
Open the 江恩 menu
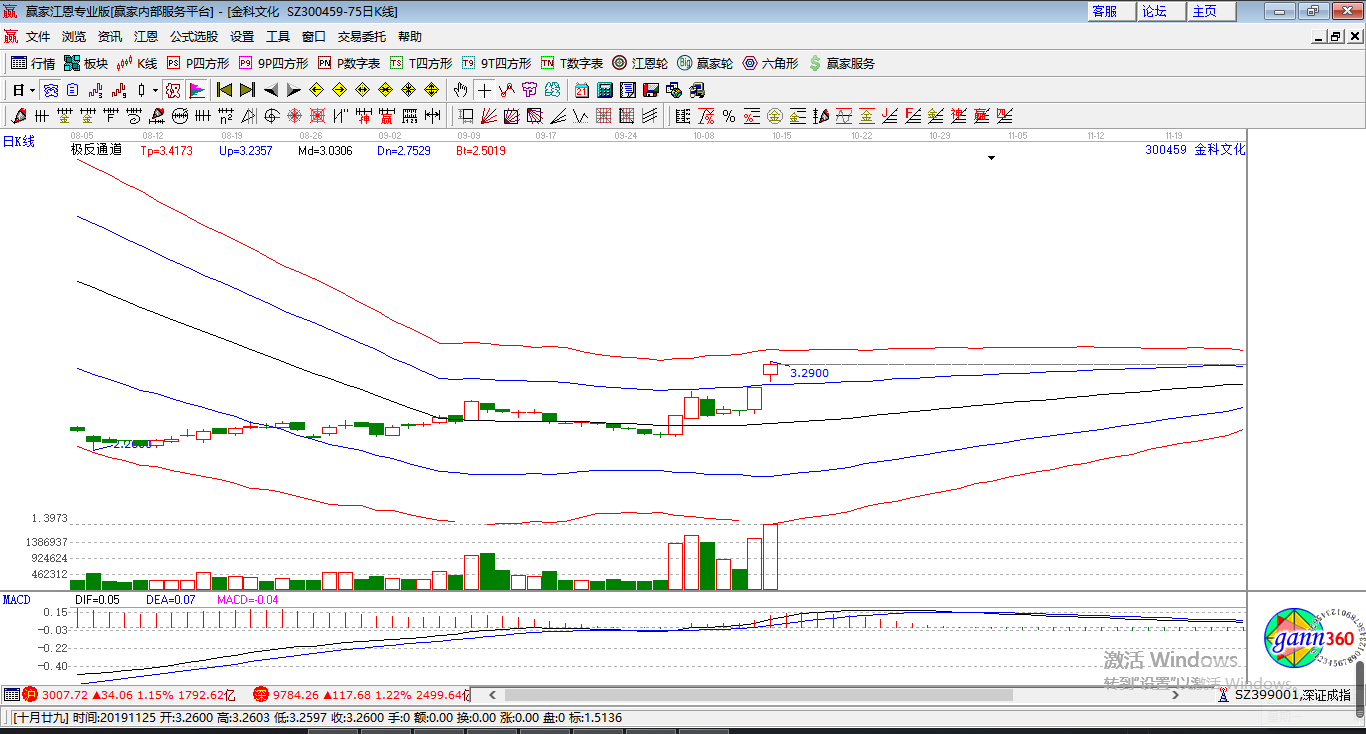coord(146,37)
